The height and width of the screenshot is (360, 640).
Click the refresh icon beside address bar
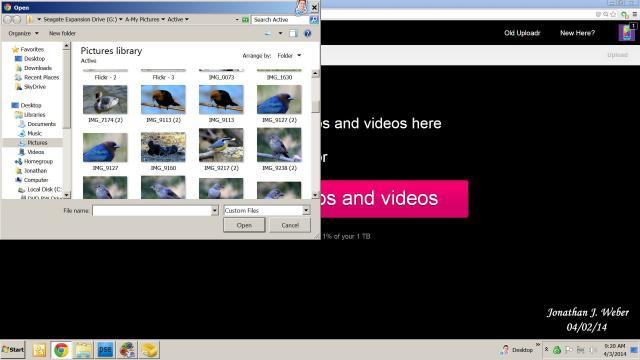[245, 20]
